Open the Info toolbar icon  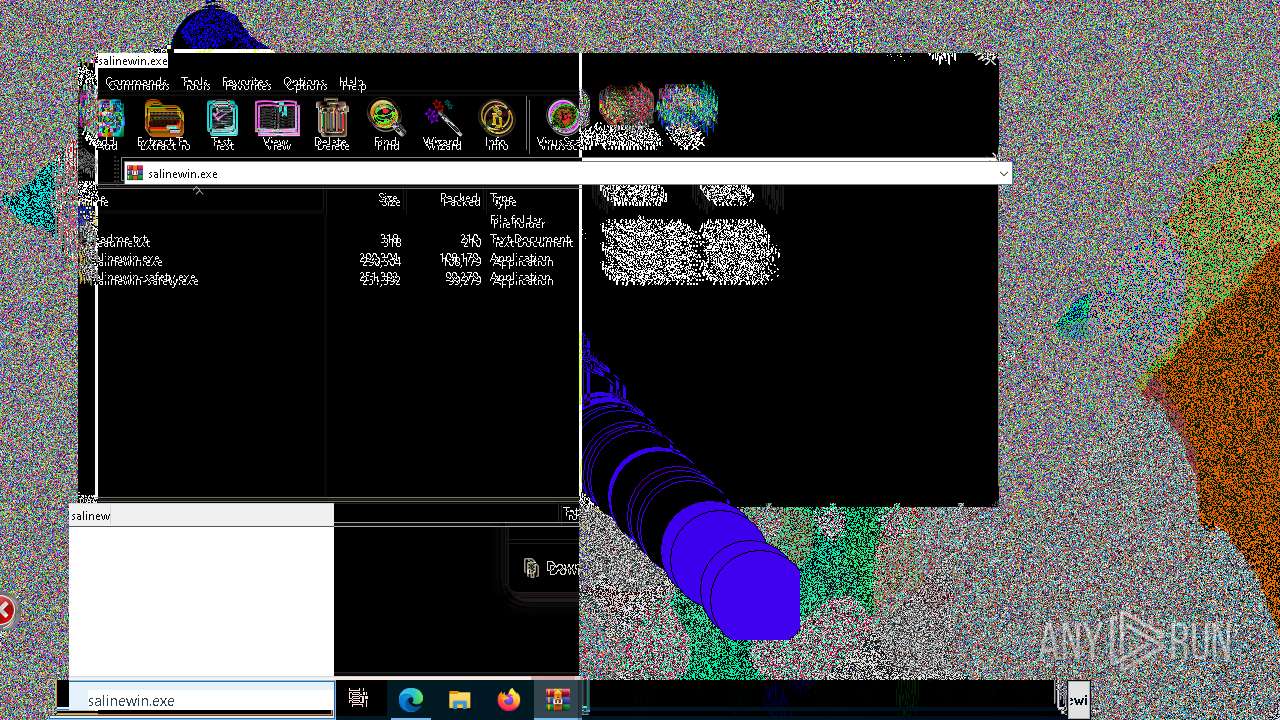pyautogui.click(x=496, y=124)
